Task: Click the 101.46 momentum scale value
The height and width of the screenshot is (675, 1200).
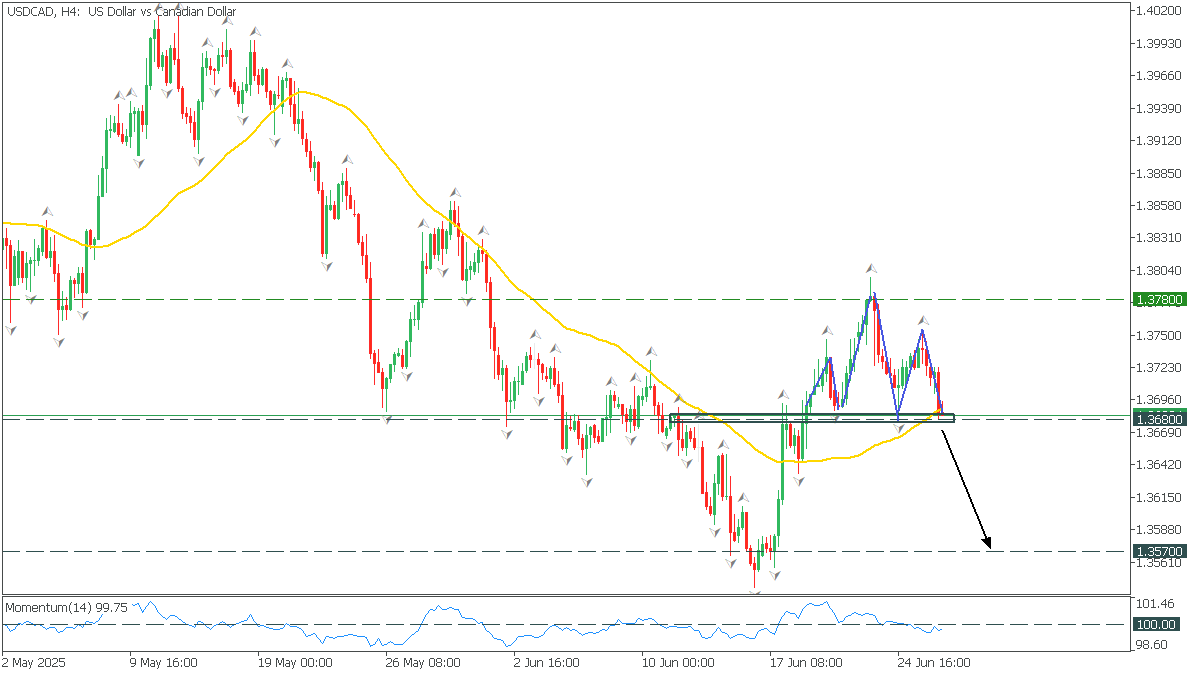Action: [x=1156, y=604]
